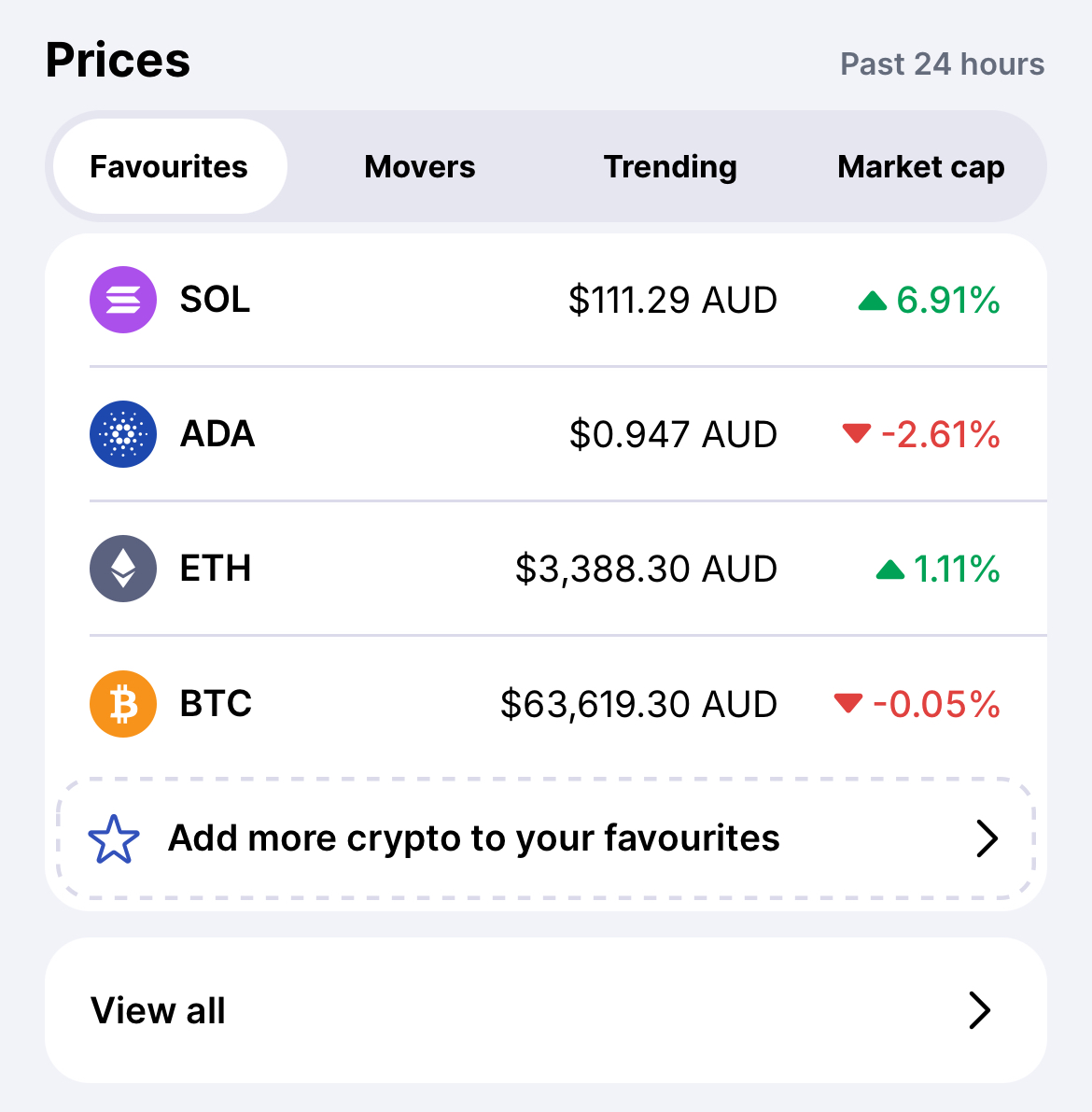Click the View all label

[x=158, y=1010]
